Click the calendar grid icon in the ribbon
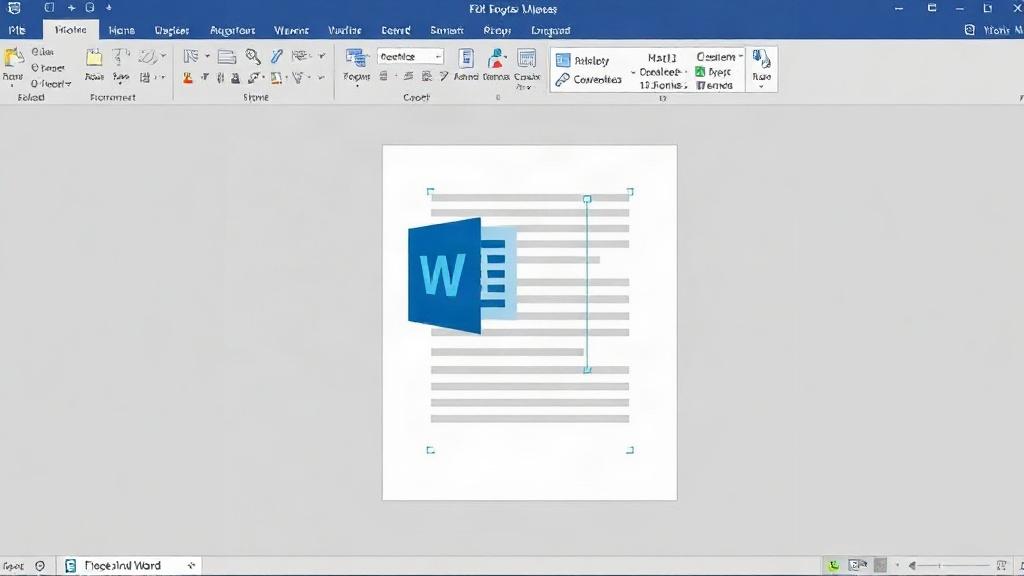This screenshot has width=1024, height=576. (x=526, y=58)
